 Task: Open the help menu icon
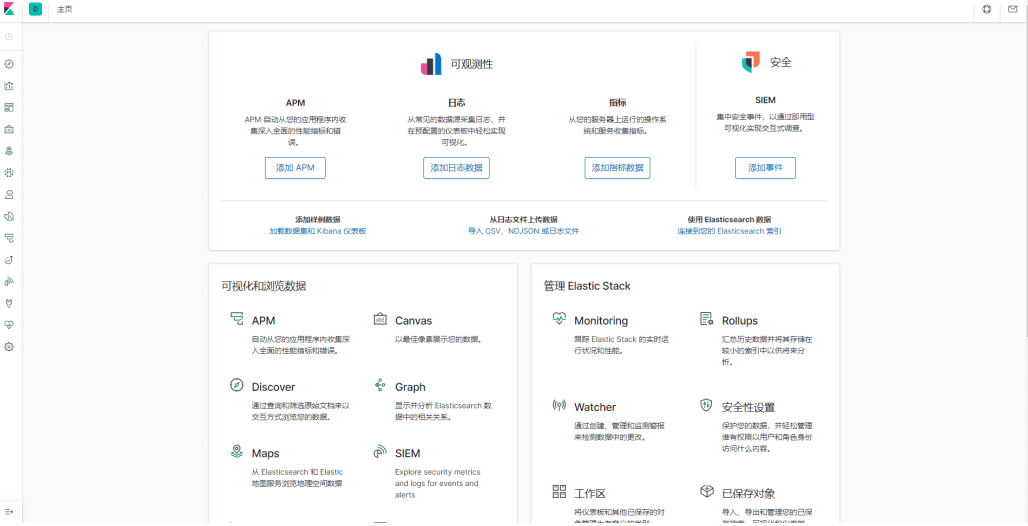[987, 10]
